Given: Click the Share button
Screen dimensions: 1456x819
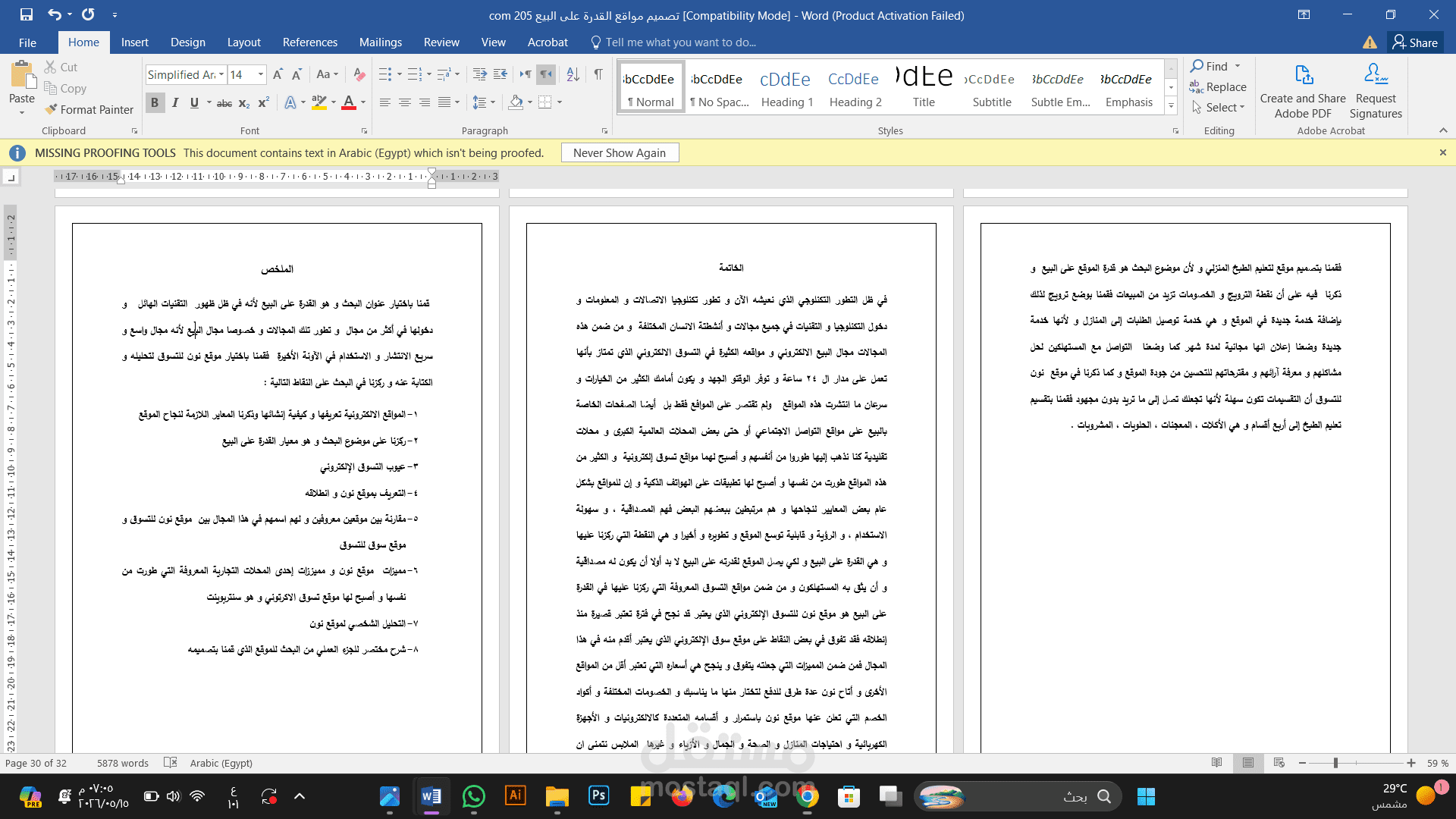Looking at the screenshot, I should [x=1415, y=42].
